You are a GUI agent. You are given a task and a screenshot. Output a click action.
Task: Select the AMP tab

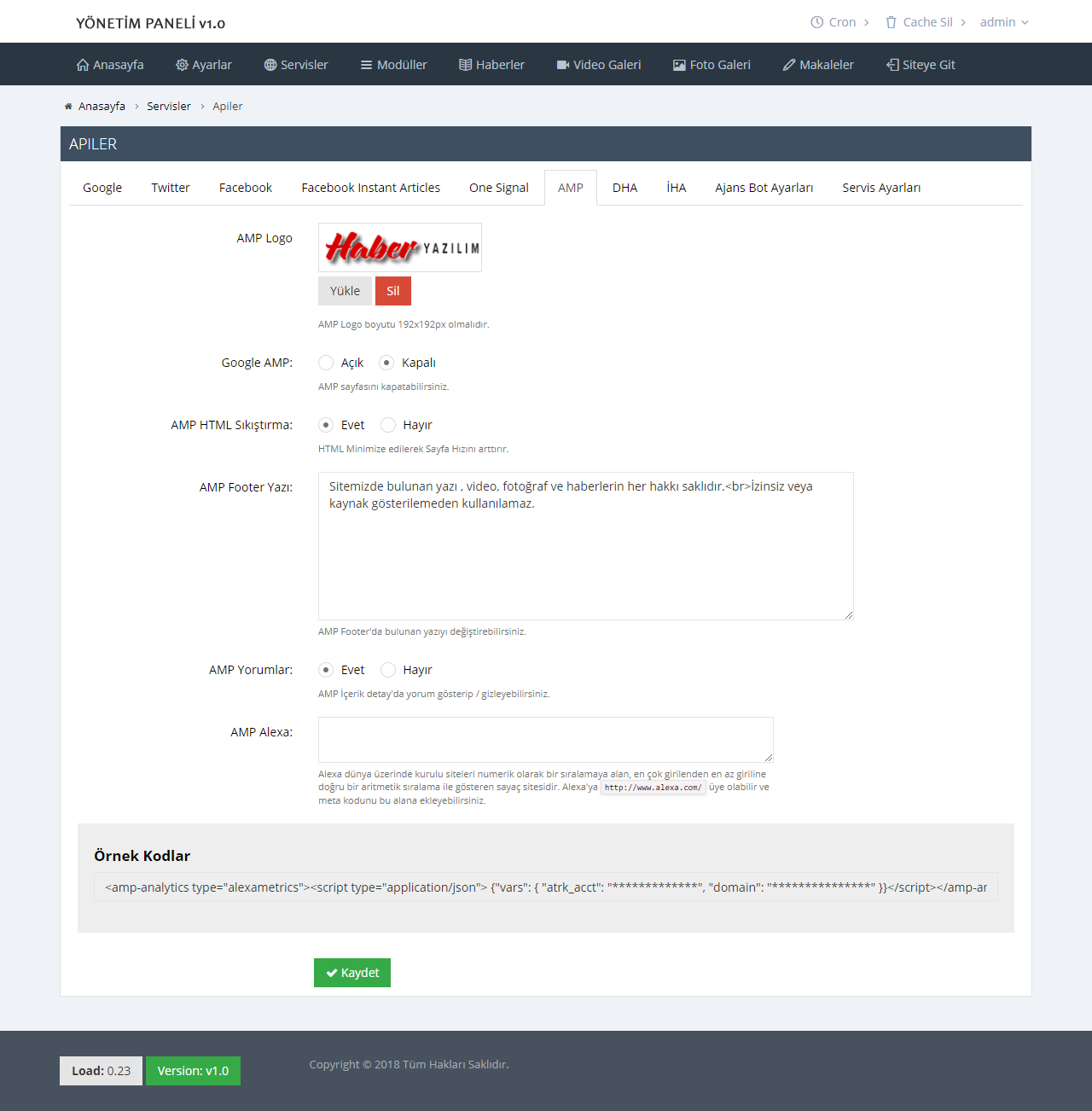(x=571, y=188)
